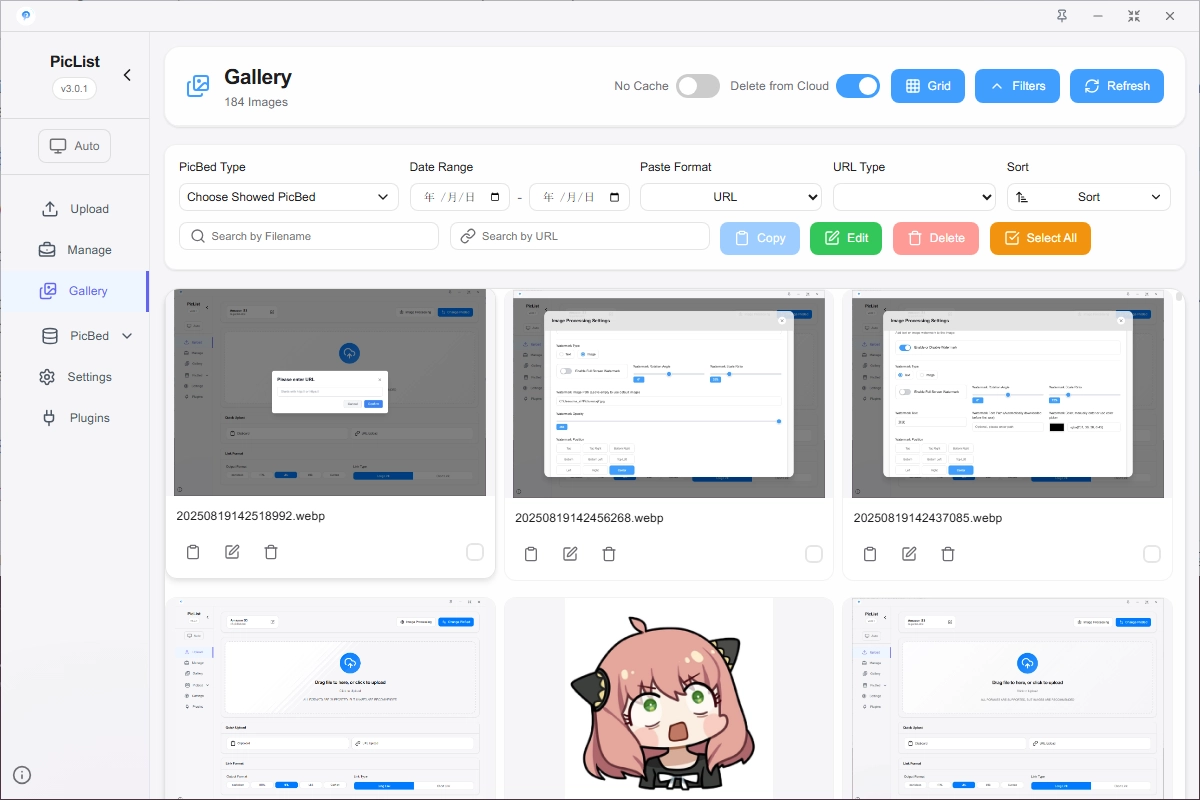Viewport: 1200px width, 800px height.
Task: Open calendar picker for the start date
Action: click(x=496, y=197)
